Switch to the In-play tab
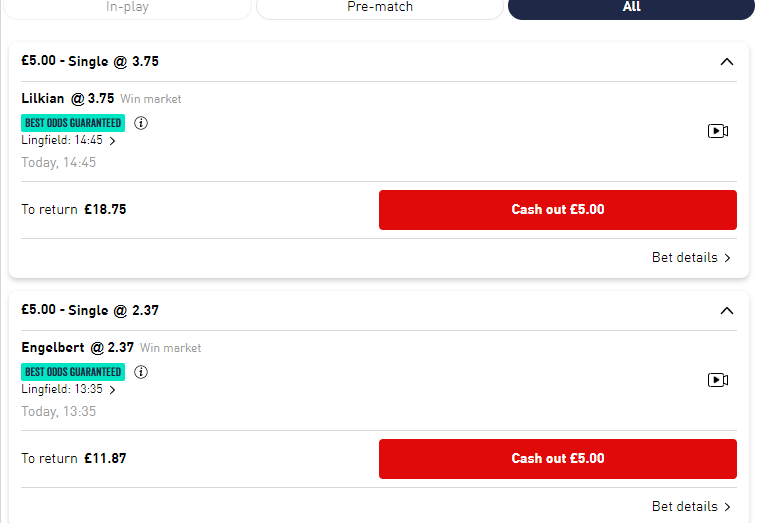This screenshot has height=523, width=757. (x=128, y=8)
